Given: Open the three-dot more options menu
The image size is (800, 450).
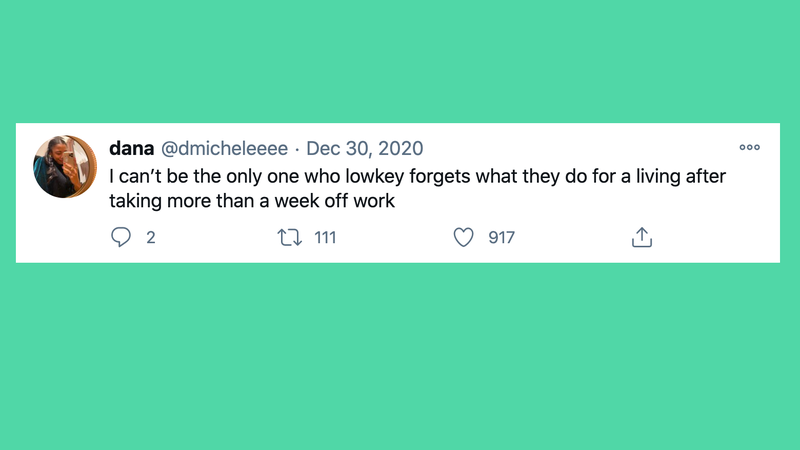Looking at the screenshot, I should (749, 147).
